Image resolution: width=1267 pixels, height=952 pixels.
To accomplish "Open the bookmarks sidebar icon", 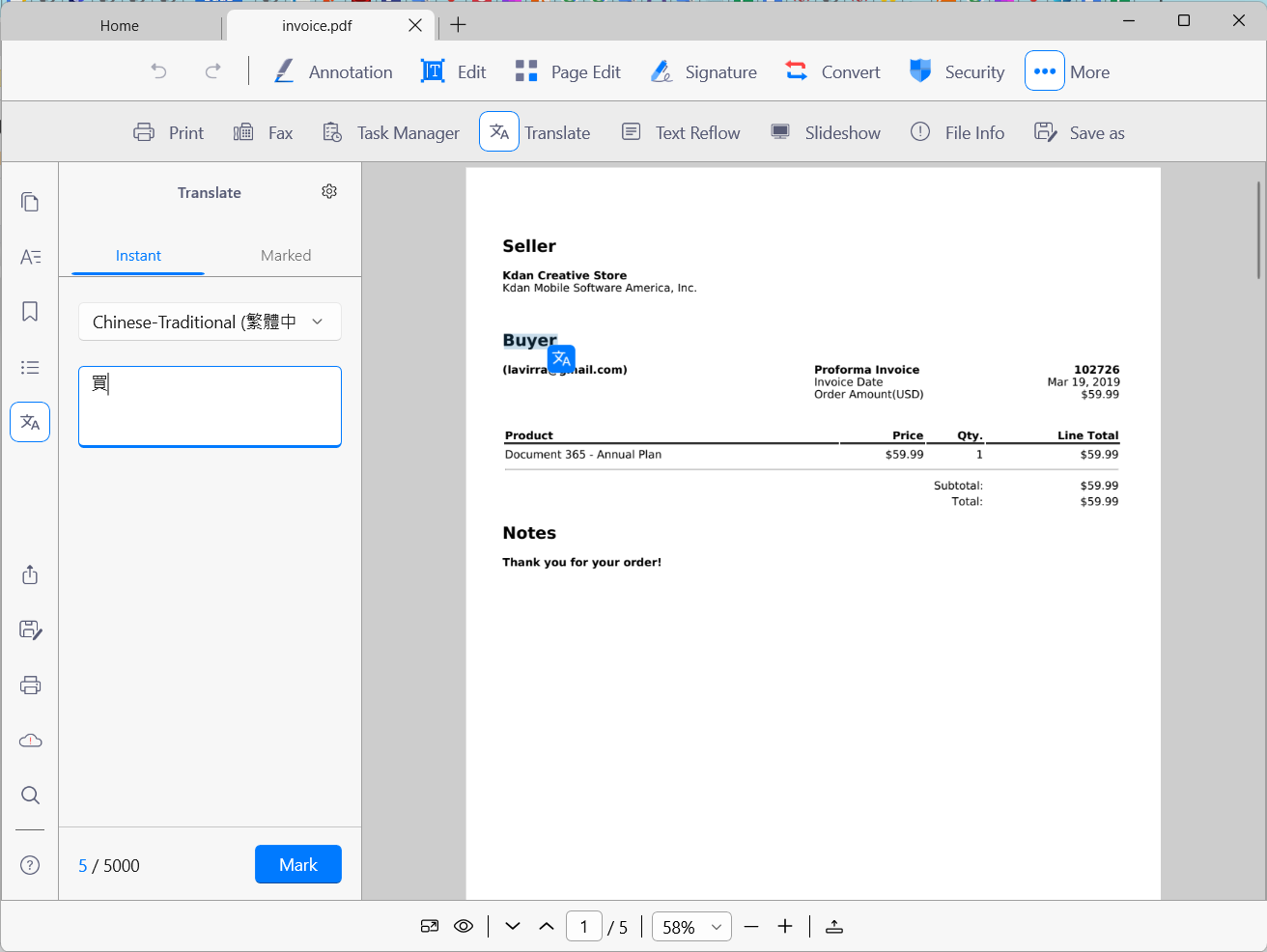I will 30,312.
